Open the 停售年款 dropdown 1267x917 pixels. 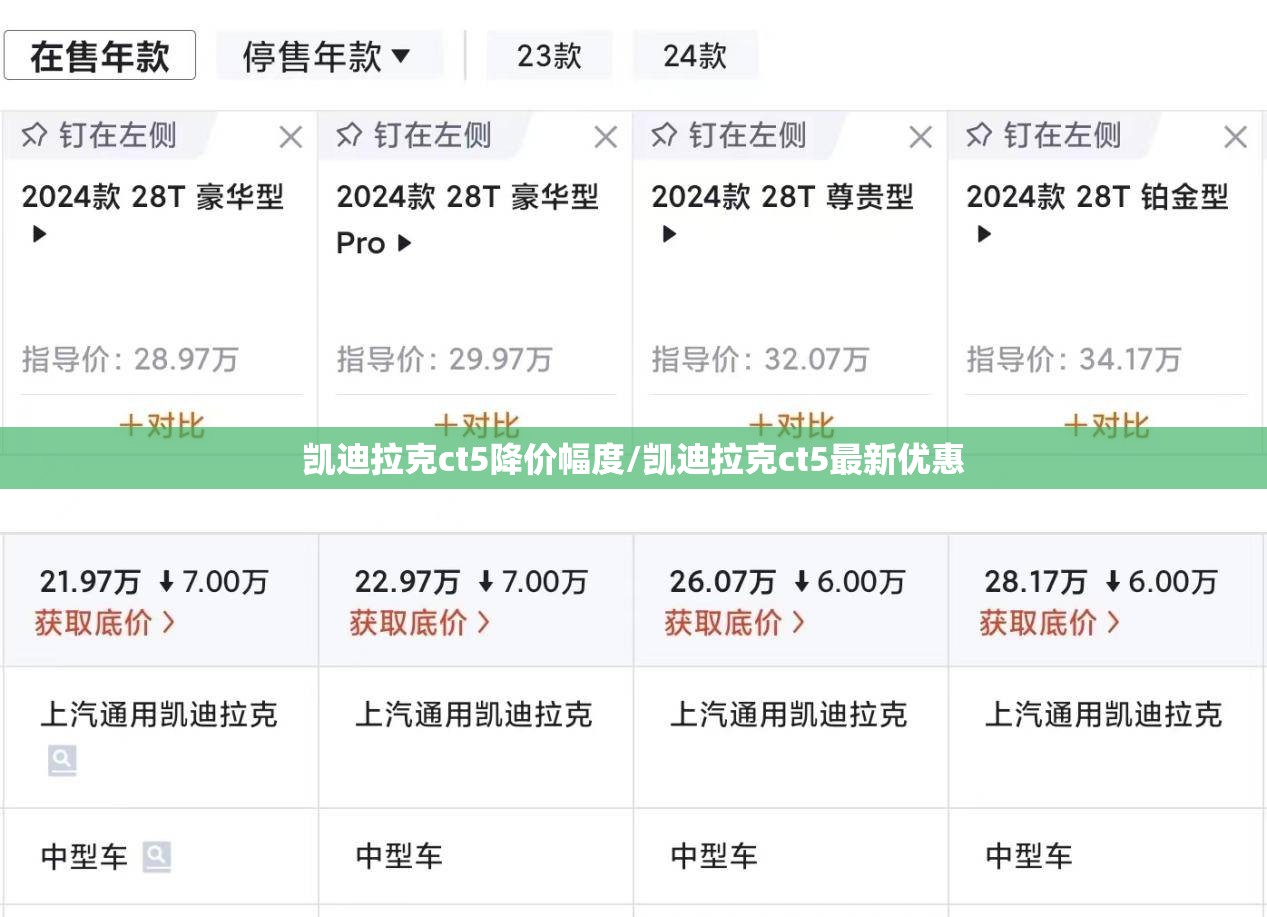pos(329,56)
